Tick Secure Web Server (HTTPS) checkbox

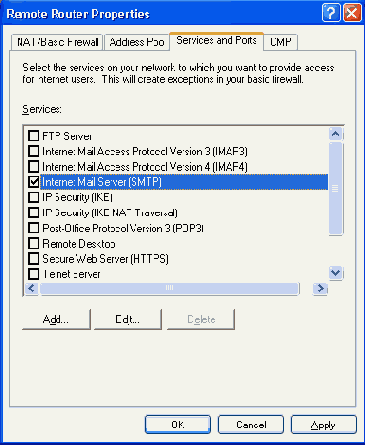click(x=34, y=259)
